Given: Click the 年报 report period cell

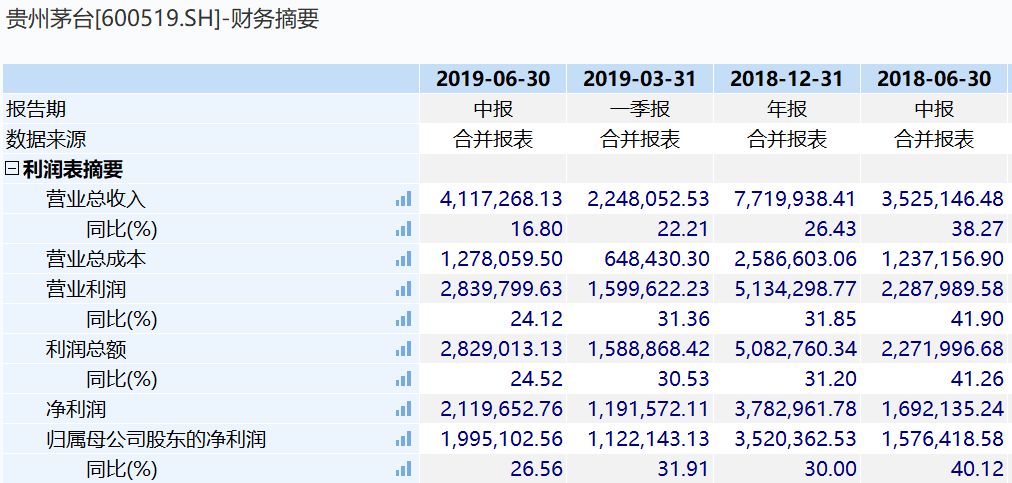Looking at the screenshot, I should (x=787, y=108).
